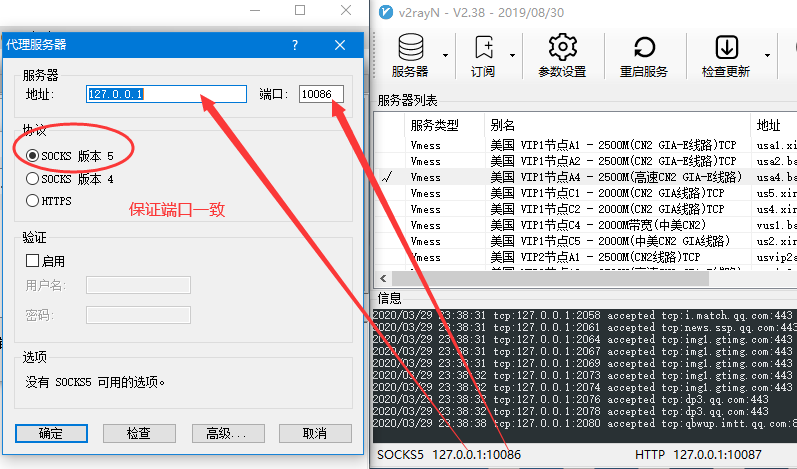Close the background window behind the dialog
The height and width of the screenshot is (469, 797).
point(346,10)
